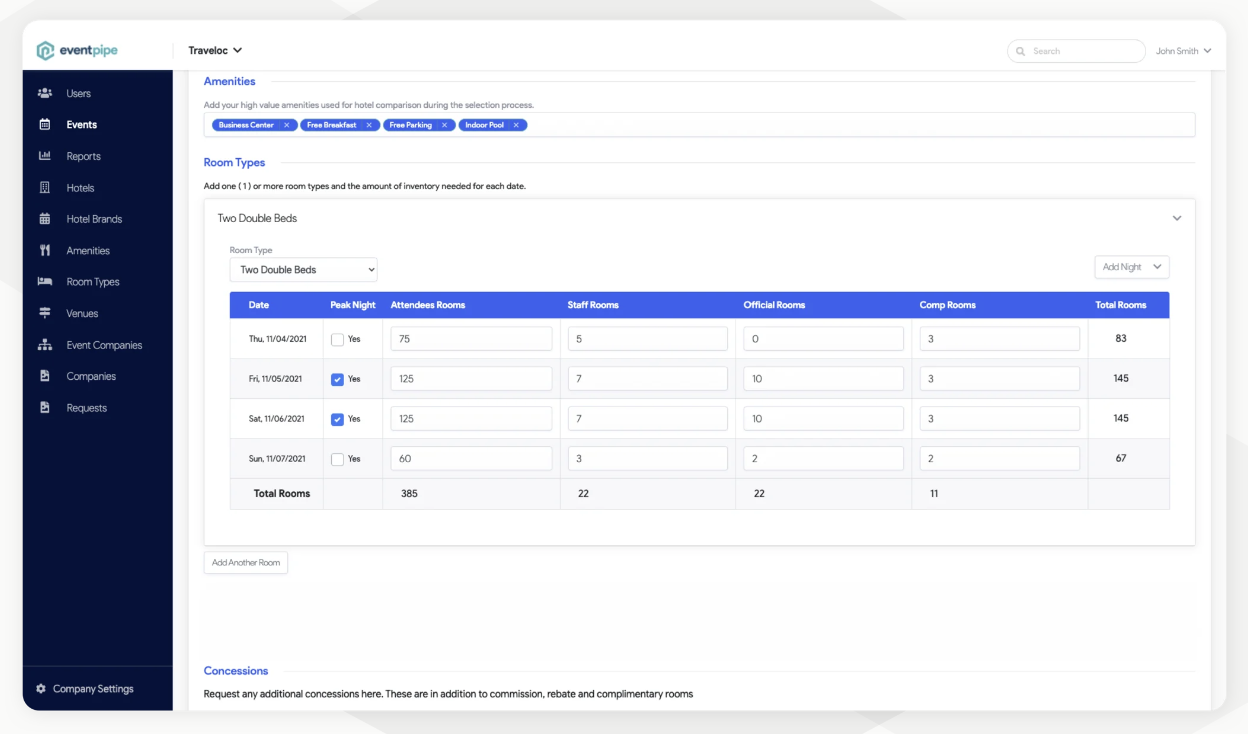
Task: Navigate to Hotels section
Action: (x=80, y=188)
